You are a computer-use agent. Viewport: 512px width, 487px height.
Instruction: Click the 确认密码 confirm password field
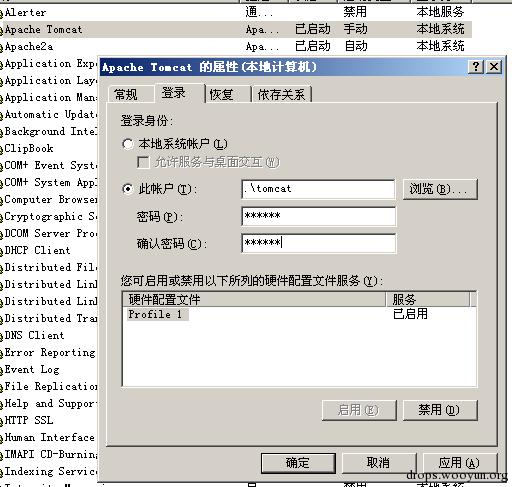pos(319,243)
